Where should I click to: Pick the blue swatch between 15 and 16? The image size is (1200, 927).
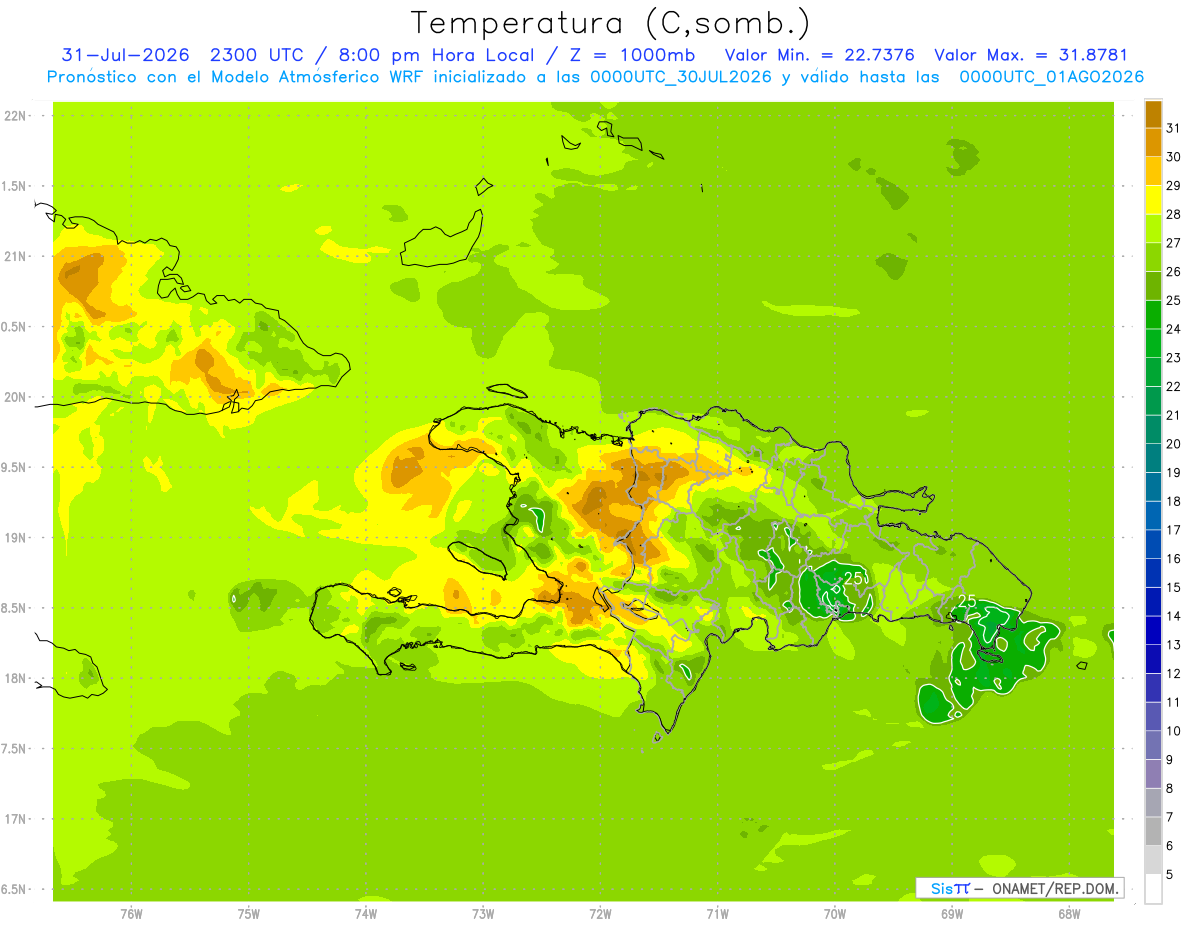1153,573
